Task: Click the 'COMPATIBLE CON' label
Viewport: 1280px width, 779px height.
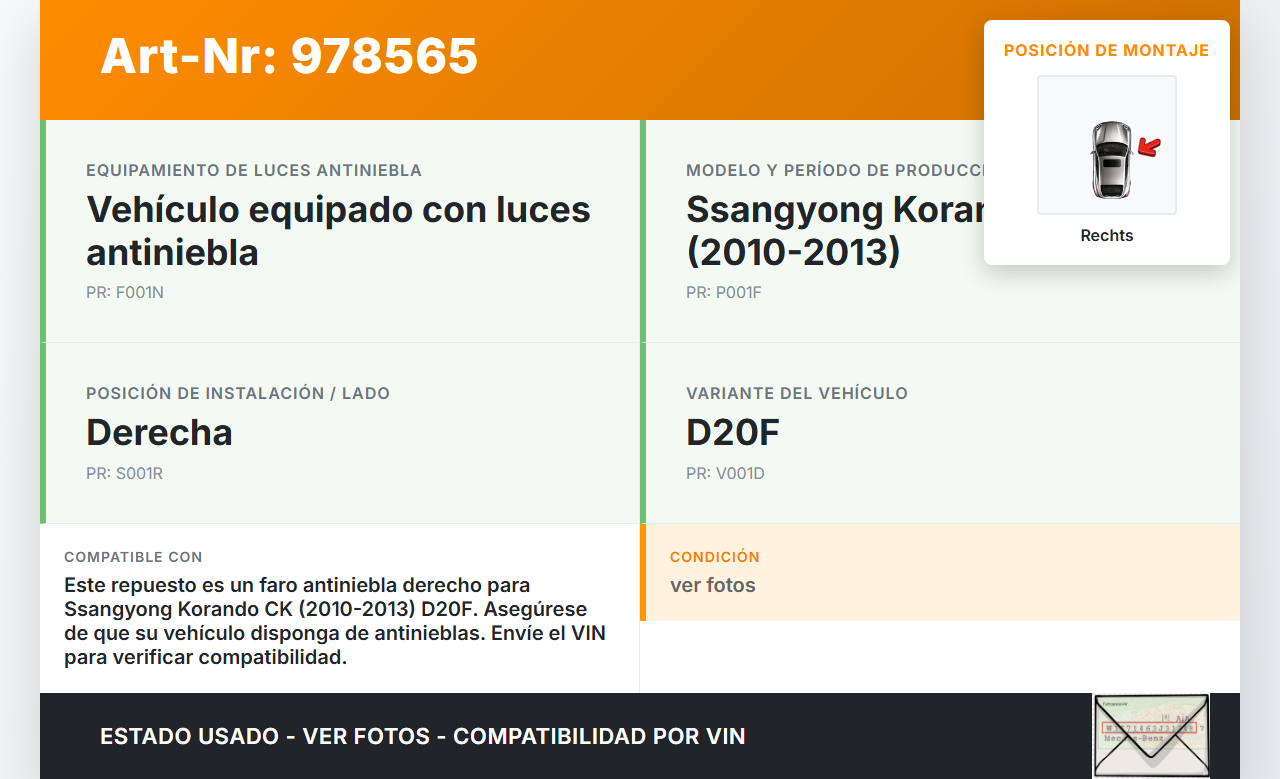Action: (x=133, y=557)
